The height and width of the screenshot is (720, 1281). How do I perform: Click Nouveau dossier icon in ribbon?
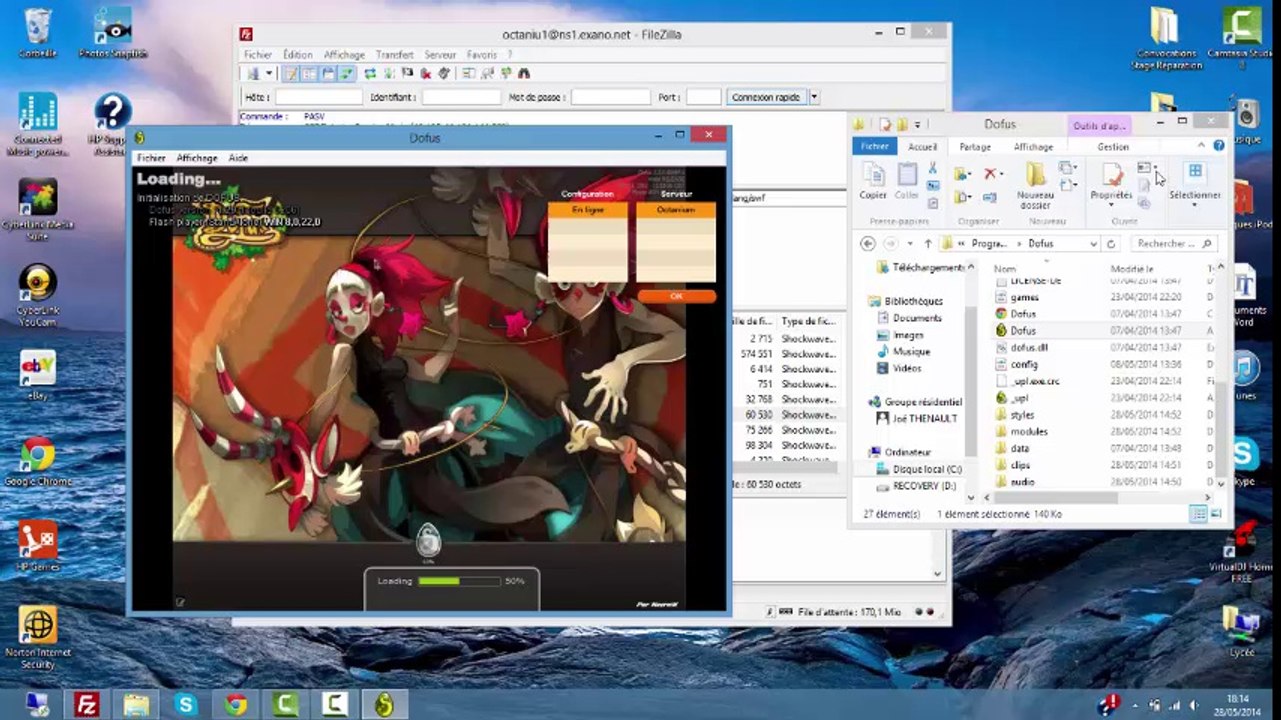pos(1036,186)
